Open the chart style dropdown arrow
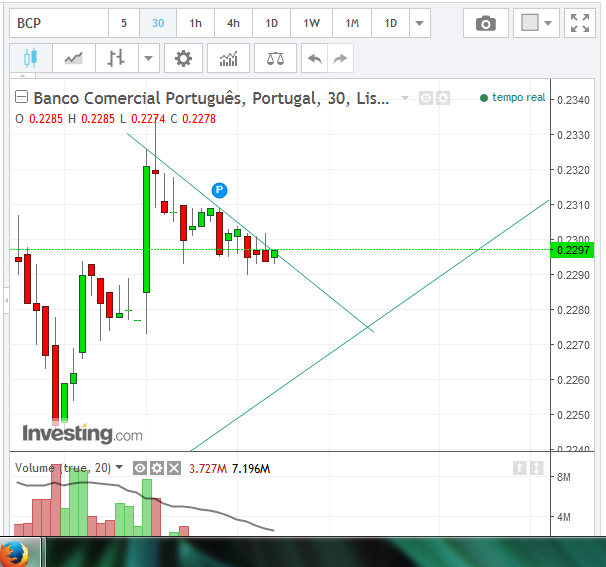Screen dimensions: 606x567 click(149, 58)
